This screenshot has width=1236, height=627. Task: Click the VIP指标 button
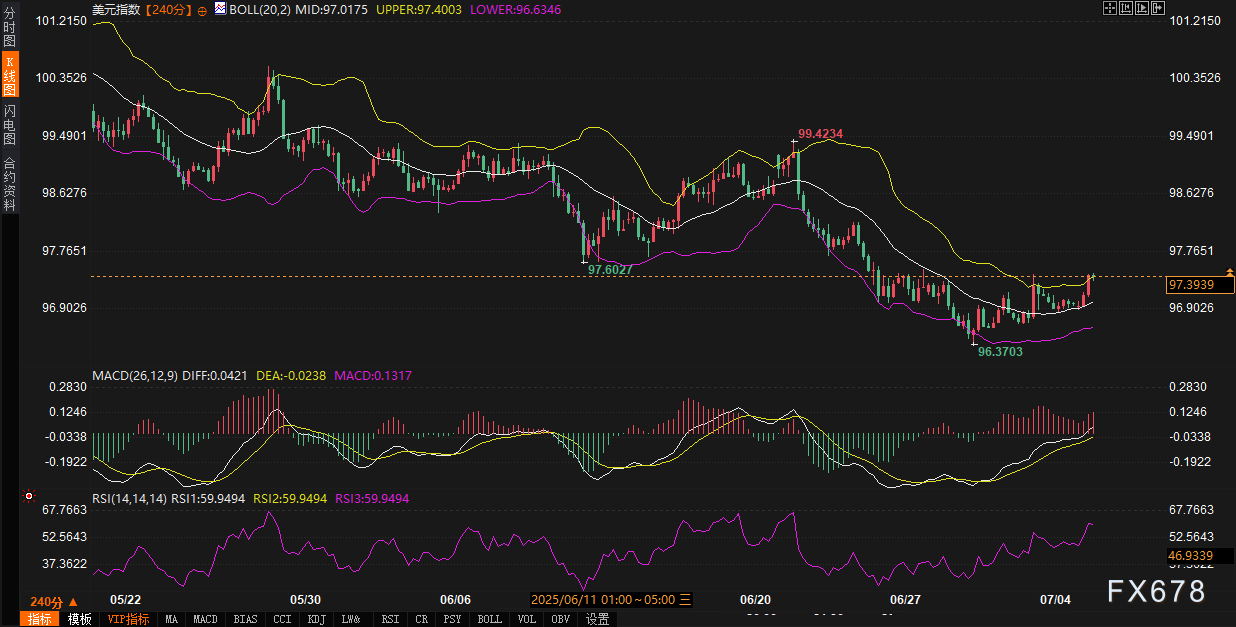tap(128, 619)
